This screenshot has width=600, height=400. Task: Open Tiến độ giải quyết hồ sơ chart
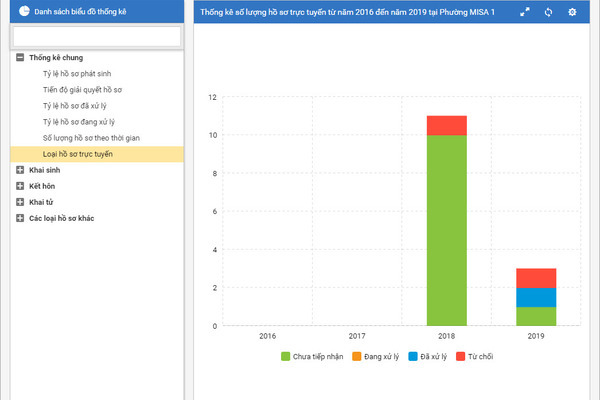[82, 90]
